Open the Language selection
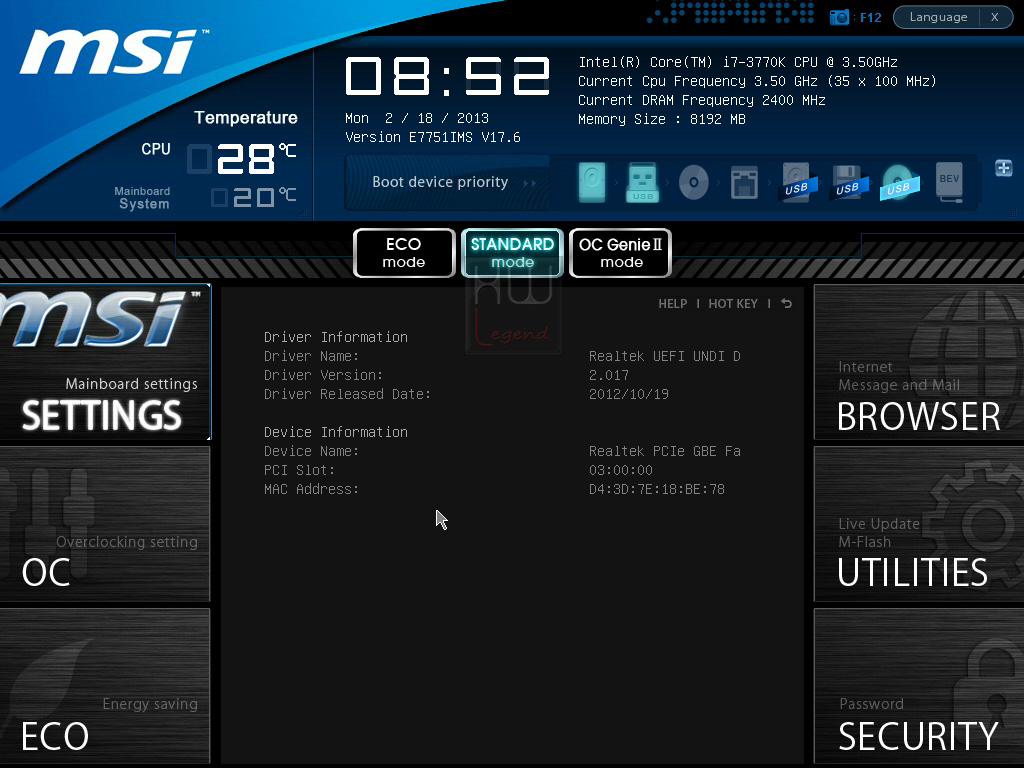The image size is (1024, 768). 938,17
